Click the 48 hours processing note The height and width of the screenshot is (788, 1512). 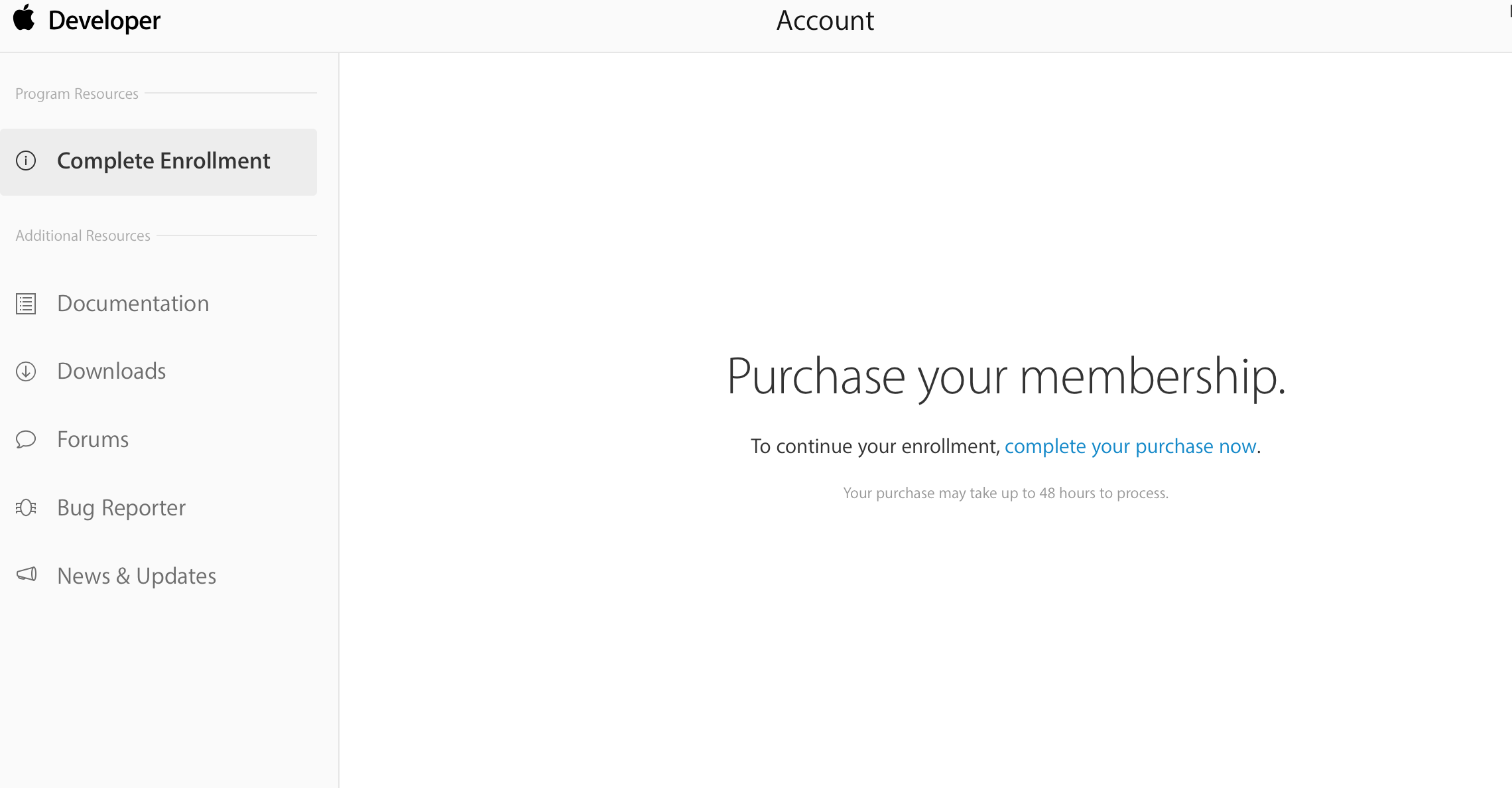(x=1005, y=493)
